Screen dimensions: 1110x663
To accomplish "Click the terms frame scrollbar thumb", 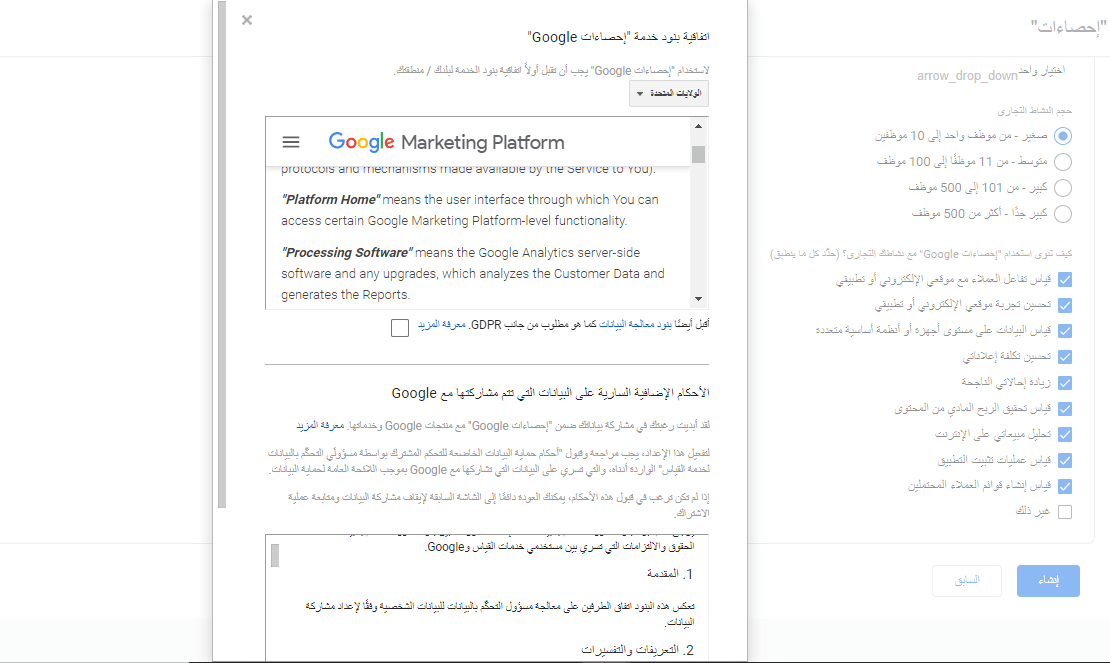I will tap(698, 154).
